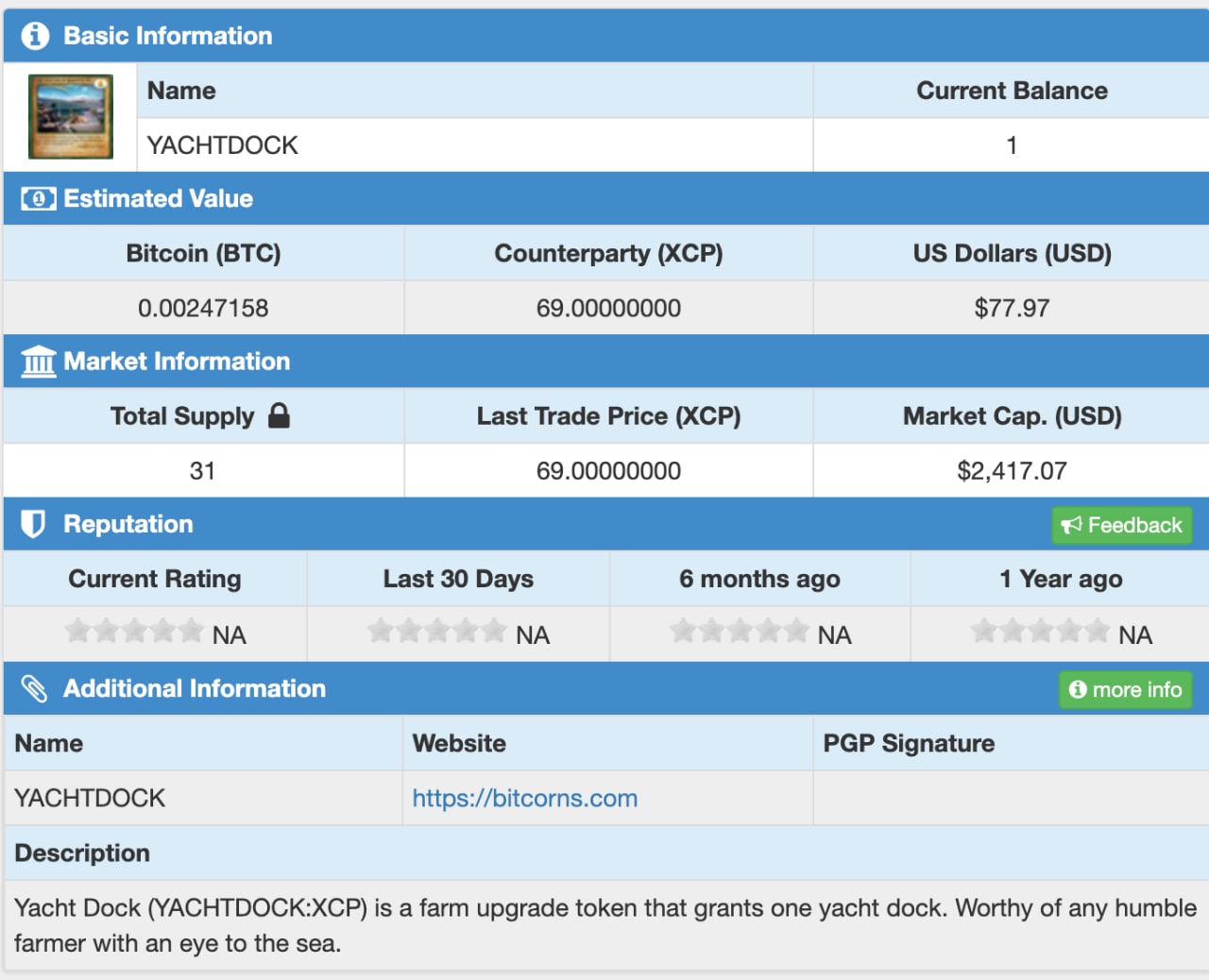Image resolution: width=1209 pixels, height=980 pixels.
Task: Open the https://bitcorns.com website link
Action: [525, 798]
